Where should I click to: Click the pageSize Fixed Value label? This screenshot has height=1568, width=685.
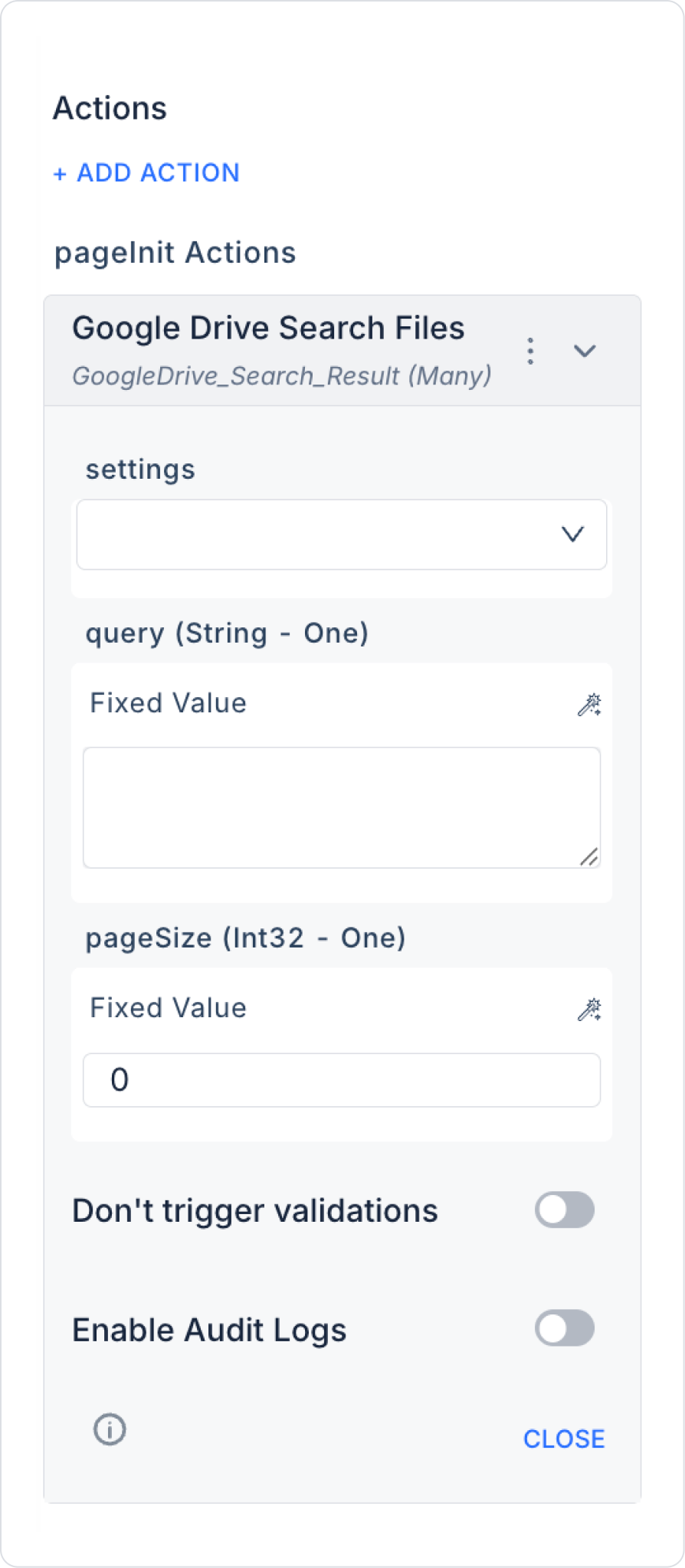pos(169,1008)
